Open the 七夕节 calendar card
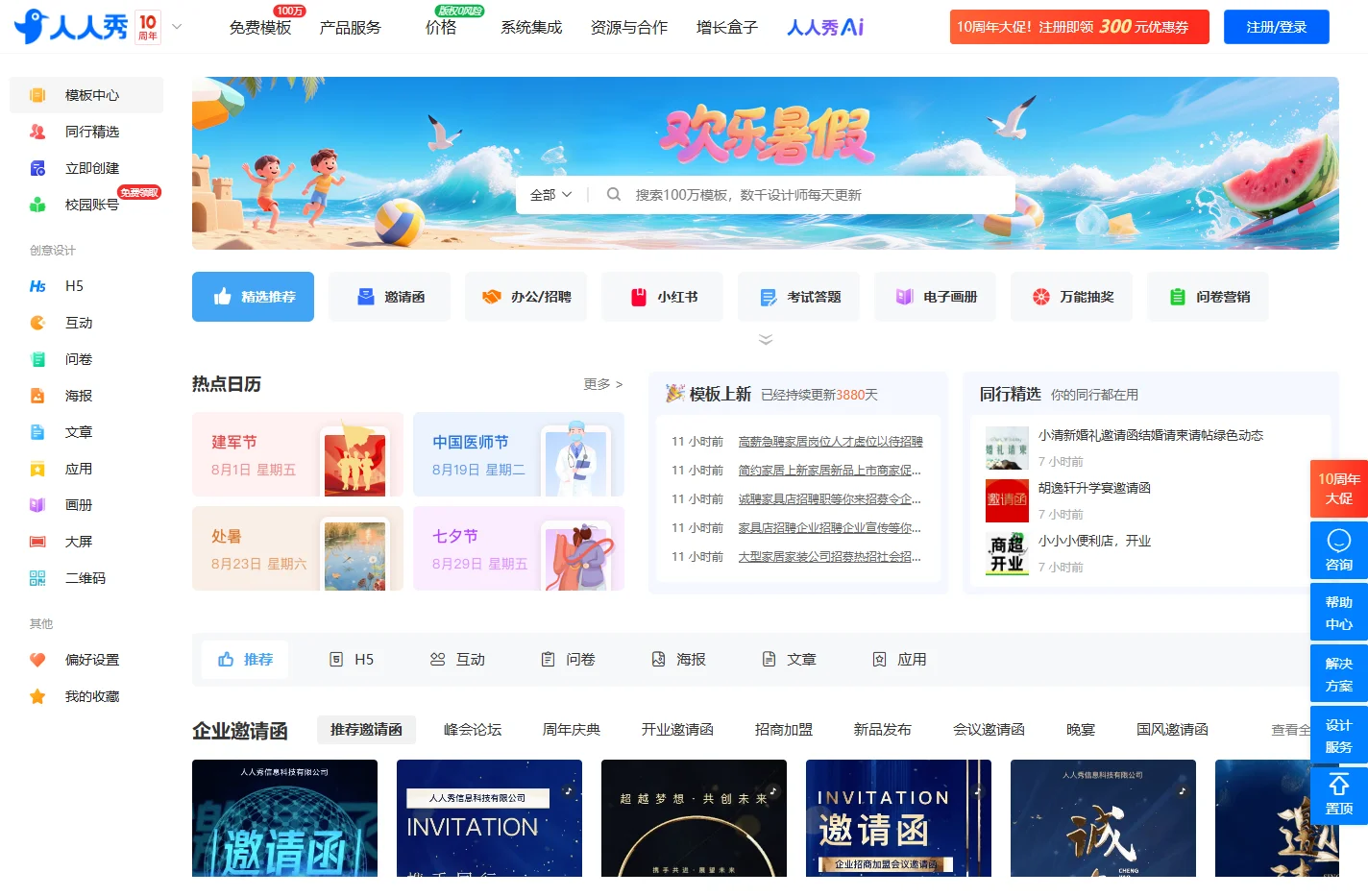This screenshot has width=1368, height=896. pyautogui.click(x=519, y=548)
